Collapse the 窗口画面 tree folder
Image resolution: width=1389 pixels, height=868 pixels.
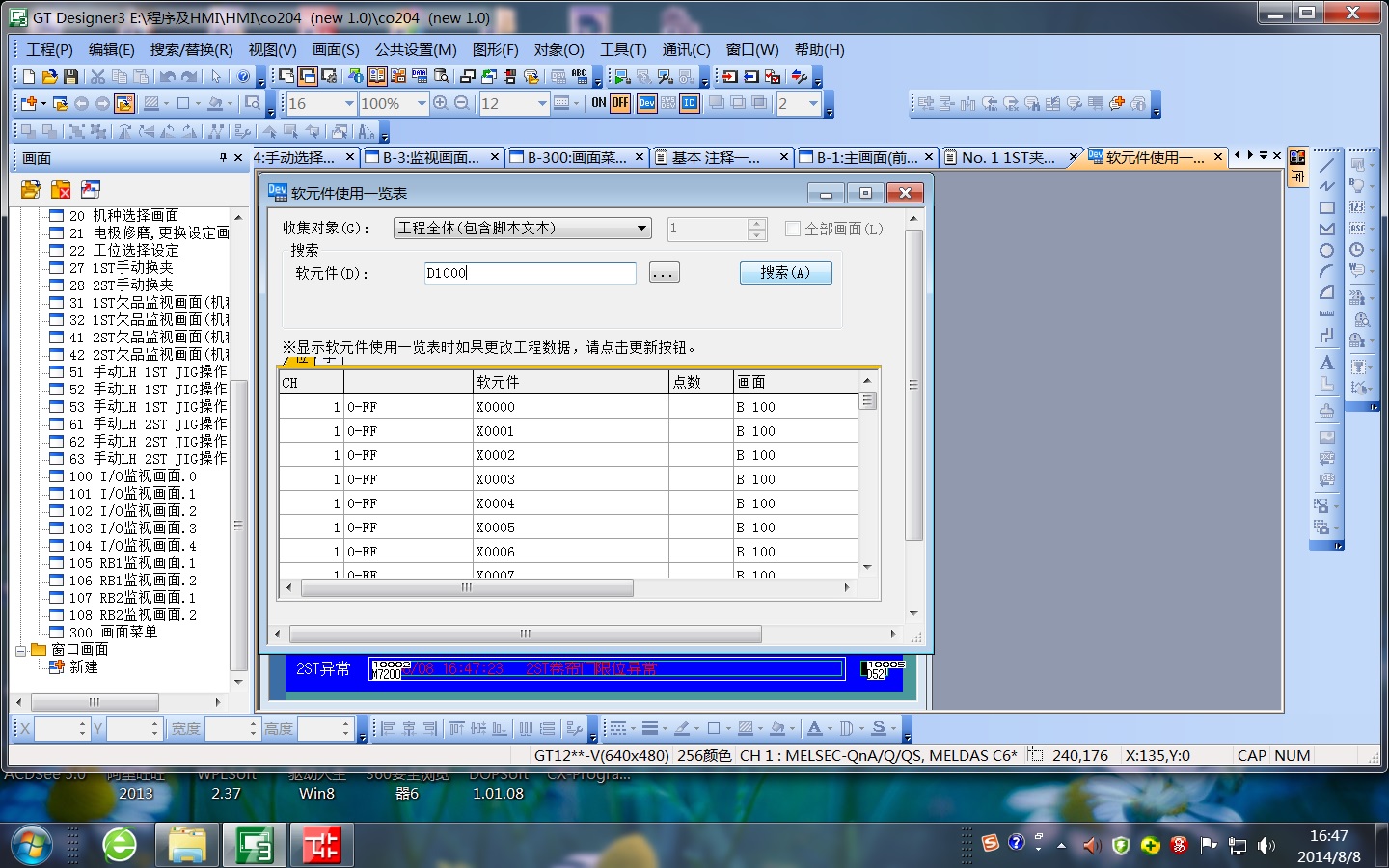tap(20, 650)
